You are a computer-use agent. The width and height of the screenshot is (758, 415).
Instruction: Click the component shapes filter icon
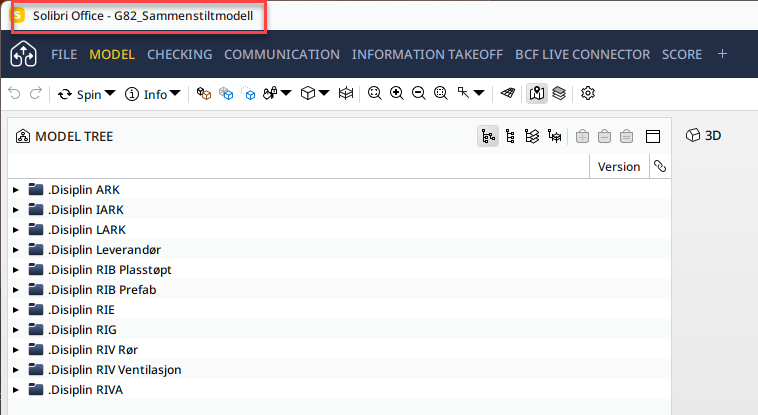[270, 93]
